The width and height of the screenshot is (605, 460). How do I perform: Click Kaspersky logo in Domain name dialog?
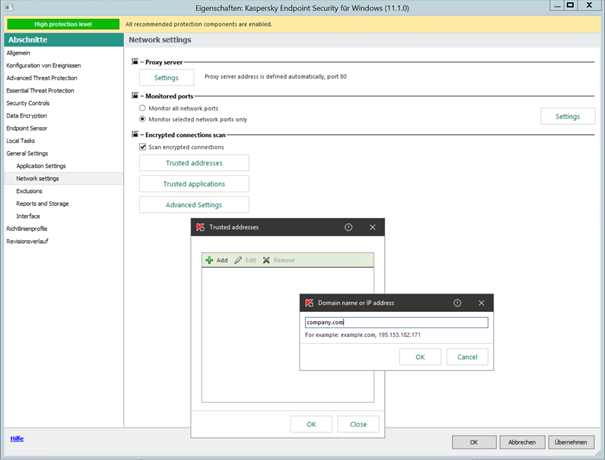tap(309, 303)
